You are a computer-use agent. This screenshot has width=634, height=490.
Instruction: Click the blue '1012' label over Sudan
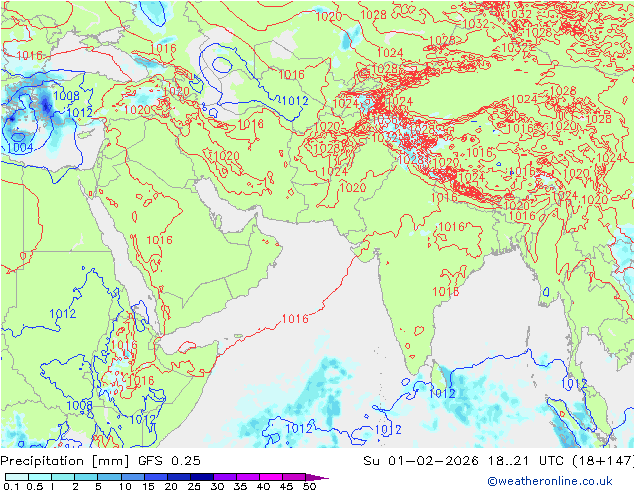point(62,313)
